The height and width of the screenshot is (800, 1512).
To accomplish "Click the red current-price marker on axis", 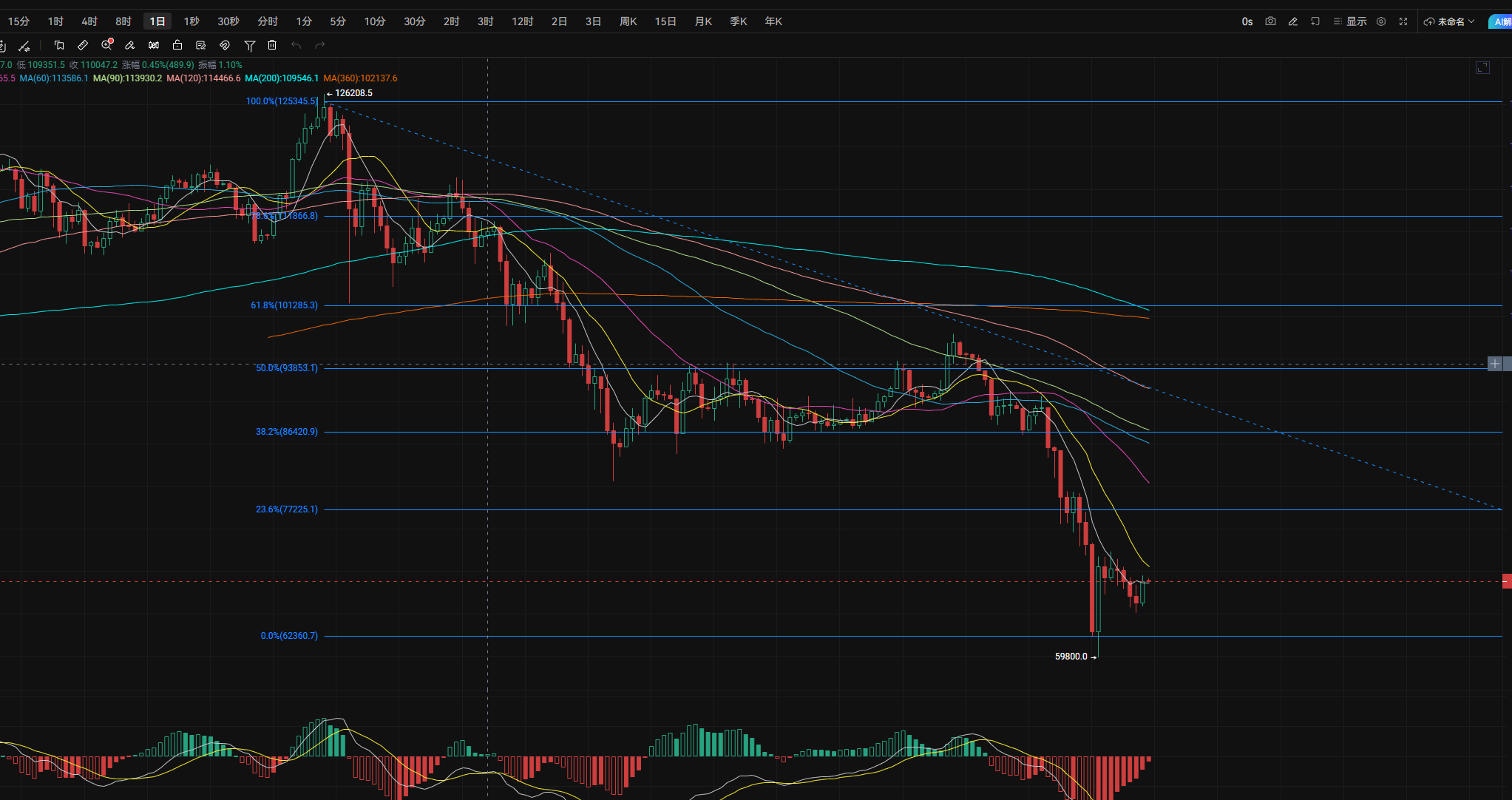I will pyautogui.click(x=1506, y=581).
